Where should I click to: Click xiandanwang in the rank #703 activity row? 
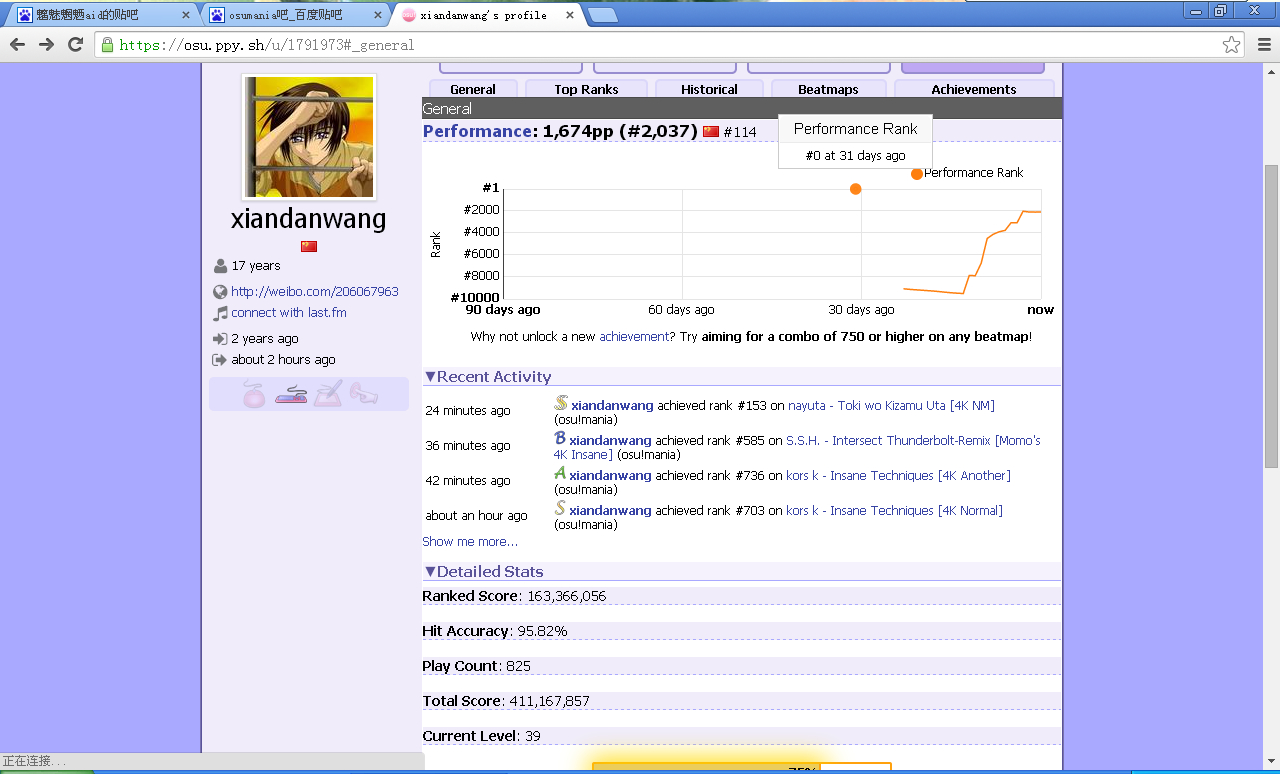pos(610,510)
